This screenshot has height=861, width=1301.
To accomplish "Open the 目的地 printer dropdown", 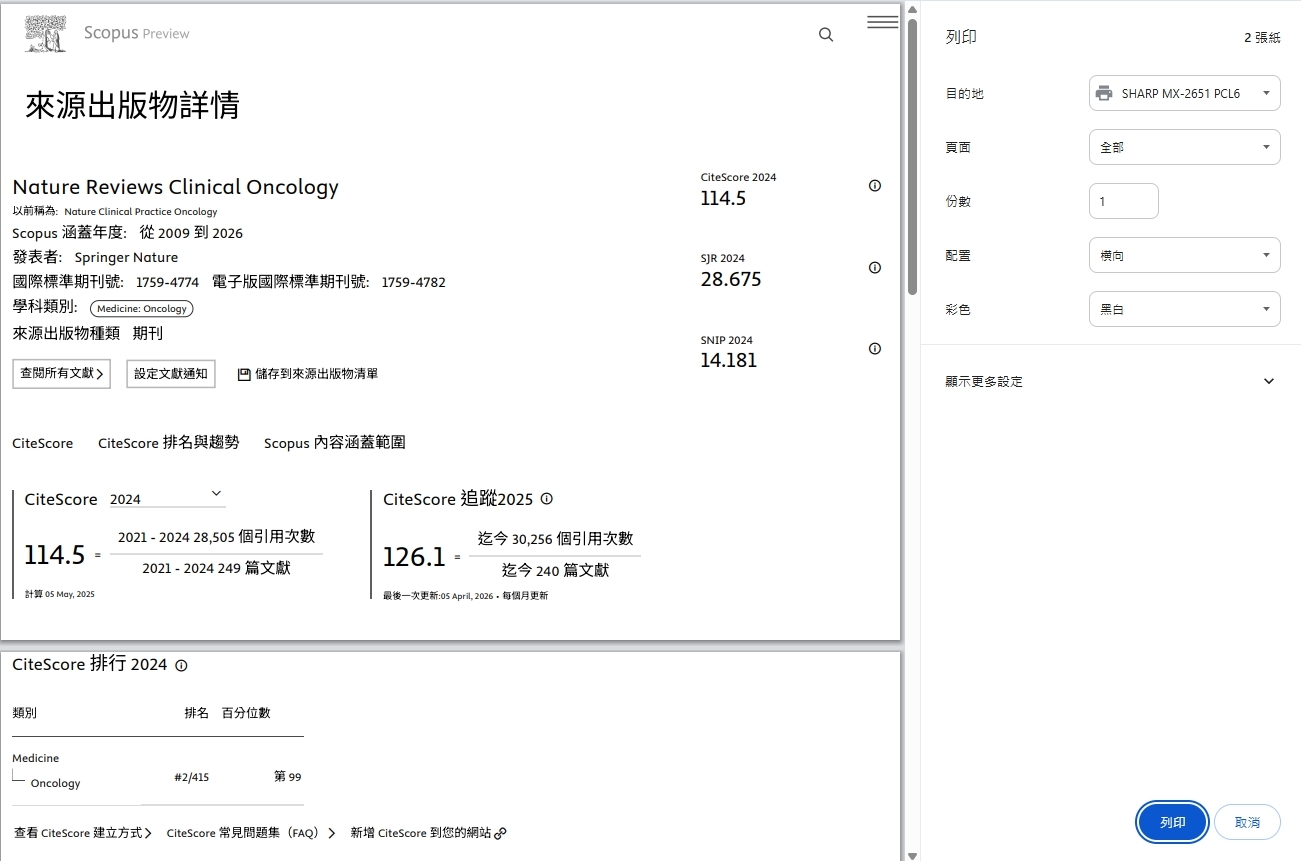I will tap(1184, 93).
